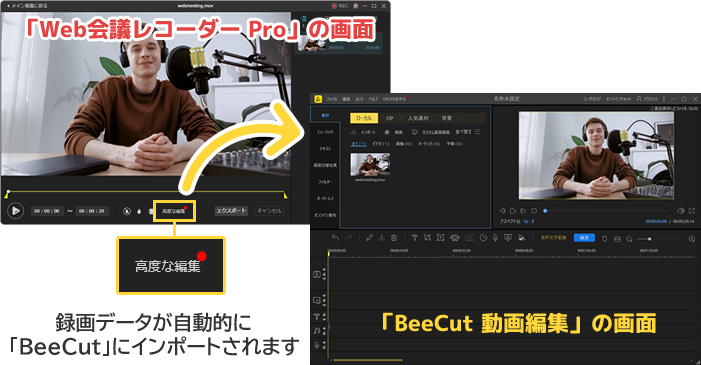Click next frame icon in BeeCut preview
Viewport: 701px width, 365px height.
pyautogui.click(x=523, y=211)
